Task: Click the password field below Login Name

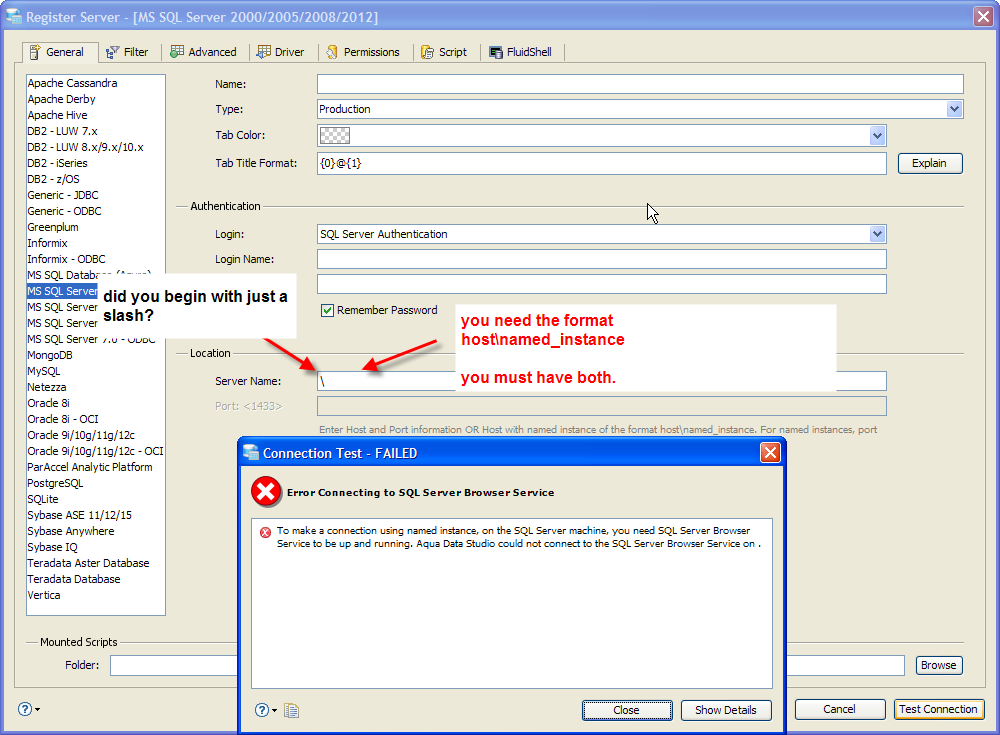Action: [x=602, y=284]
